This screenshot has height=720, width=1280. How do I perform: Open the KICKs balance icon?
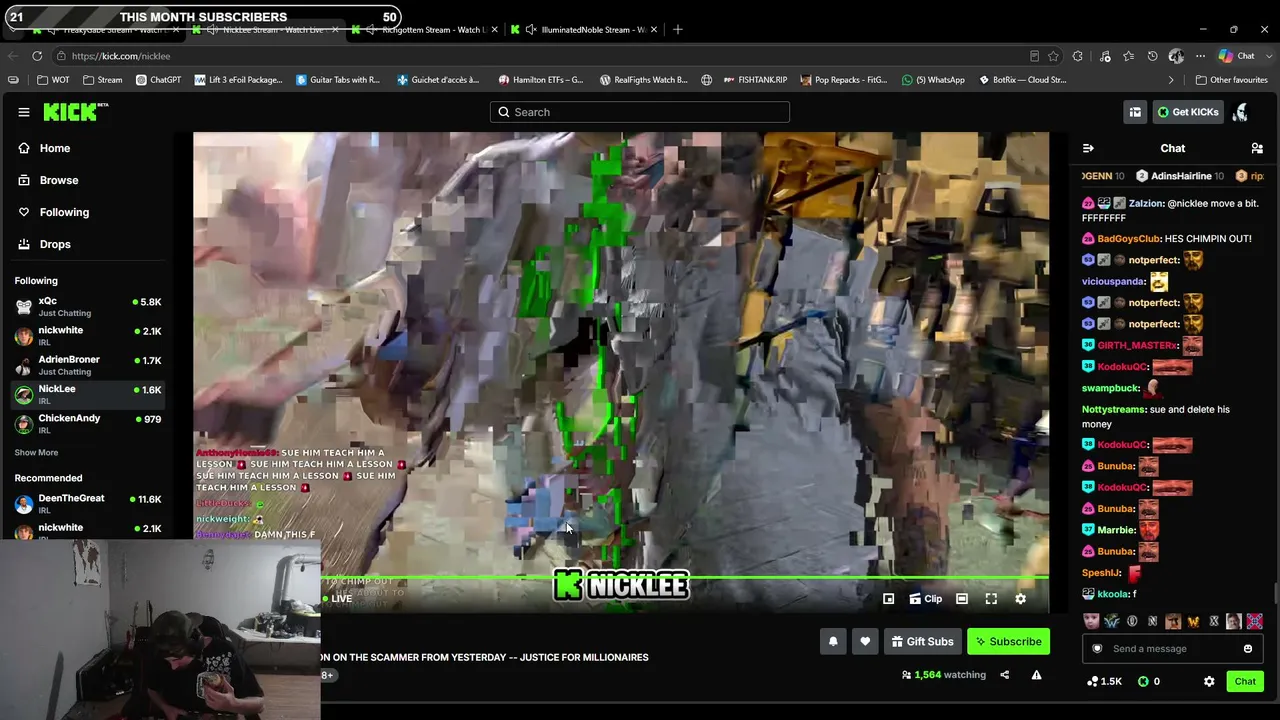tap(1144, 681)
